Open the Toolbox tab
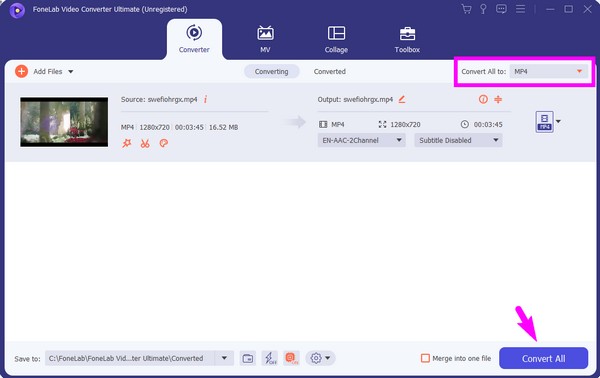Screen dimensions: 600x378 (x=407, y=39)
